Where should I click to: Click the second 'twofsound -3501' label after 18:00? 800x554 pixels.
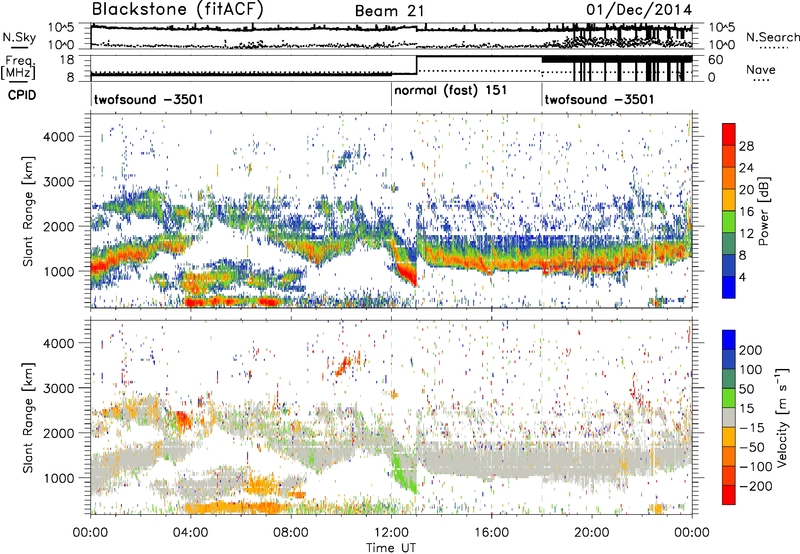pyautogui.click(x=599, y=99)
